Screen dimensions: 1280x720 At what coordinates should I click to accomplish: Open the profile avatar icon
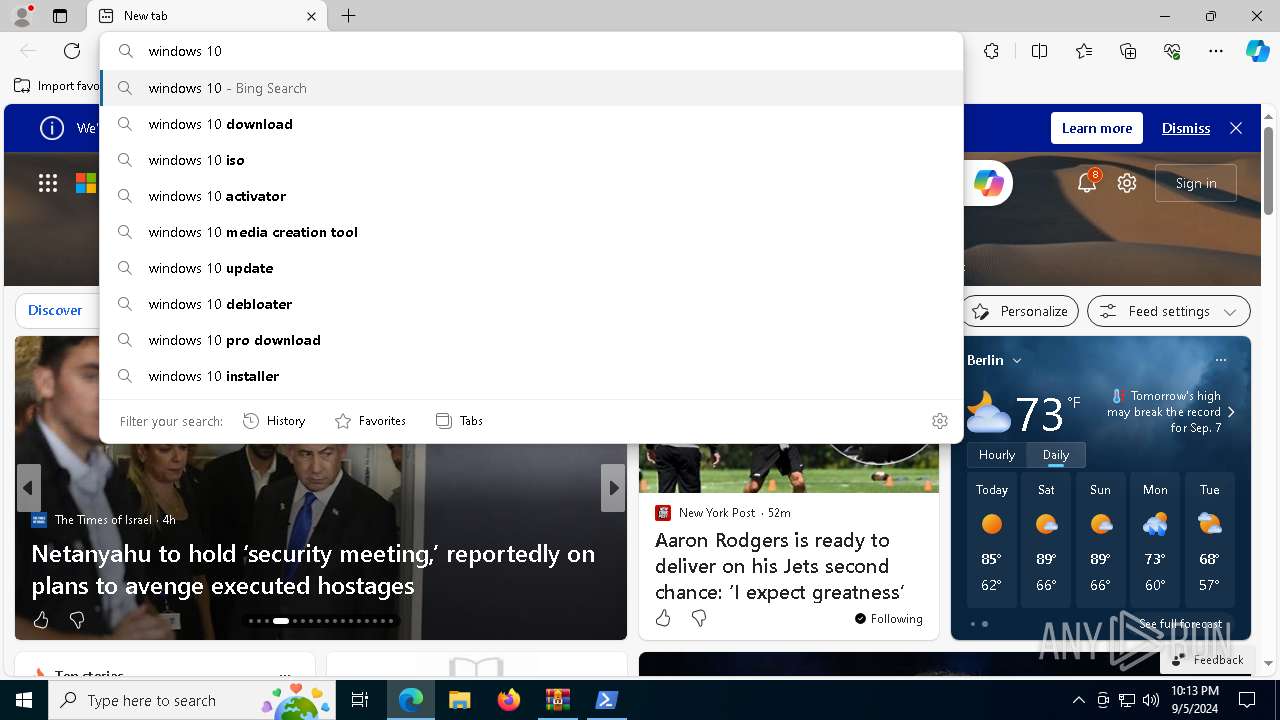click(x=21, y=16)
